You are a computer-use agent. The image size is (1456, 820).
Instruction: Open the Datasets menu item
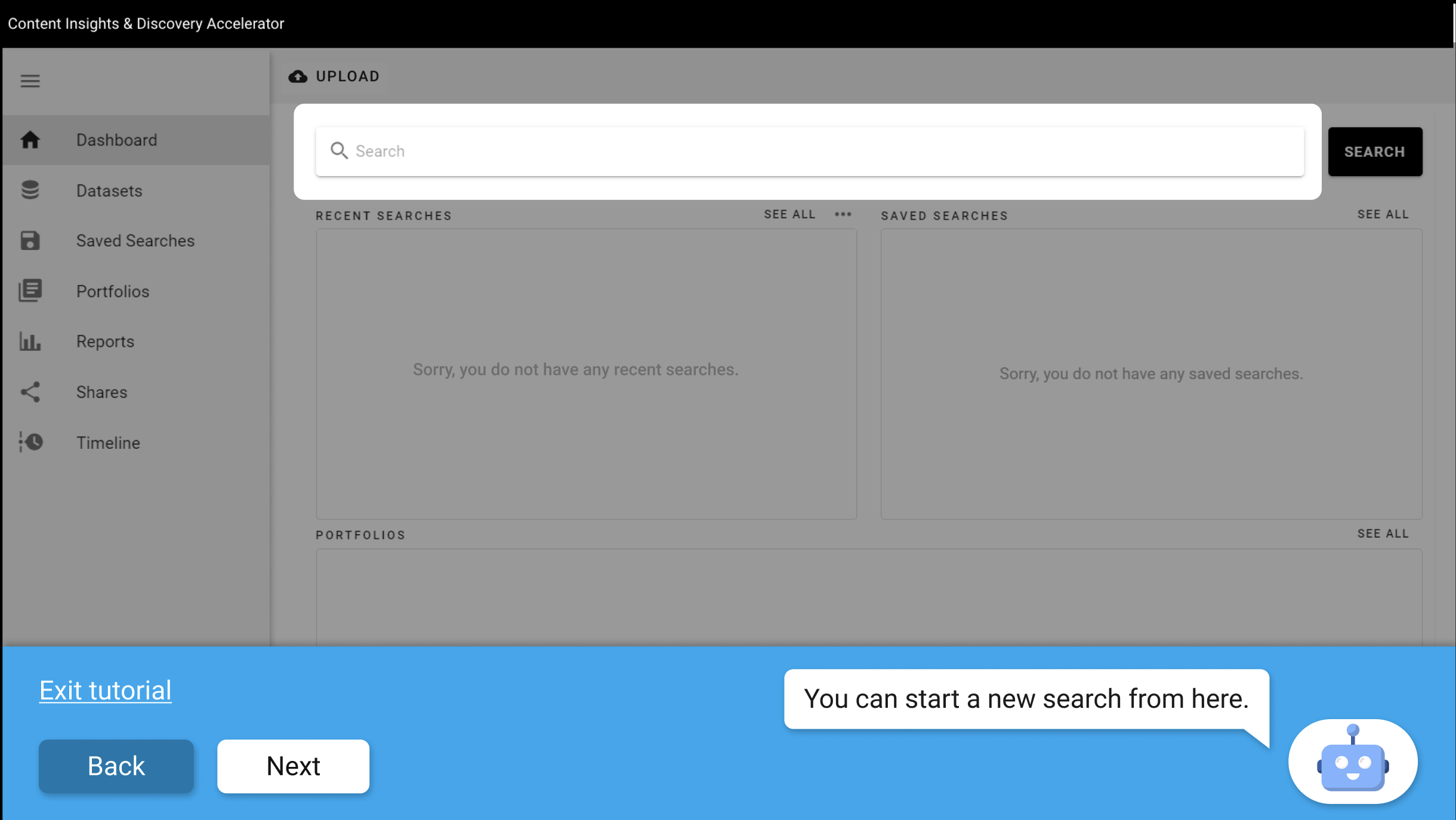tap(136, 190)
